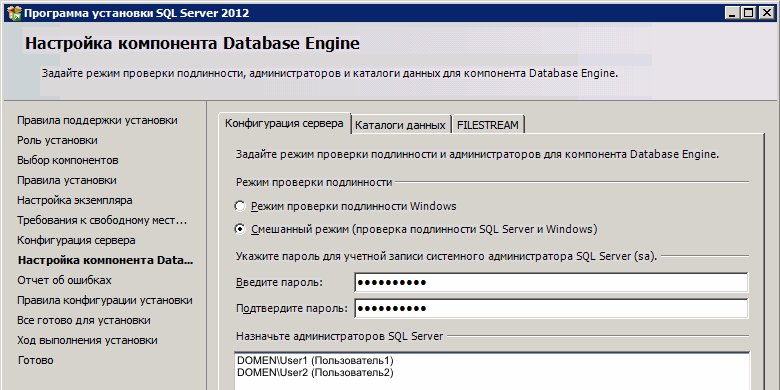Click step Отчет об ошибках

(x=64, y=280)
